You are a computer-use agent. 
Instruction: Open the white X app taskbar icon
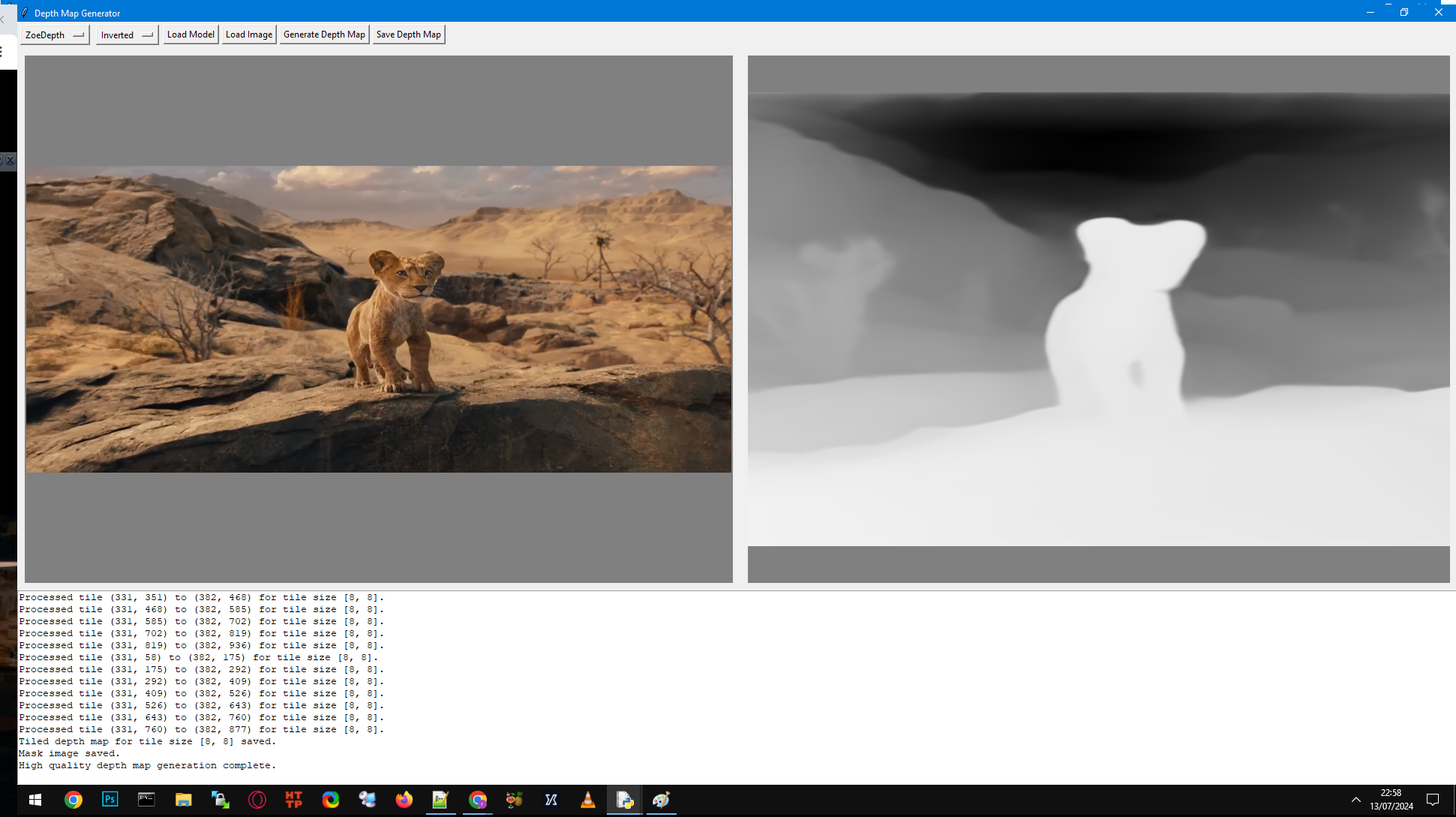click(551, 800)
